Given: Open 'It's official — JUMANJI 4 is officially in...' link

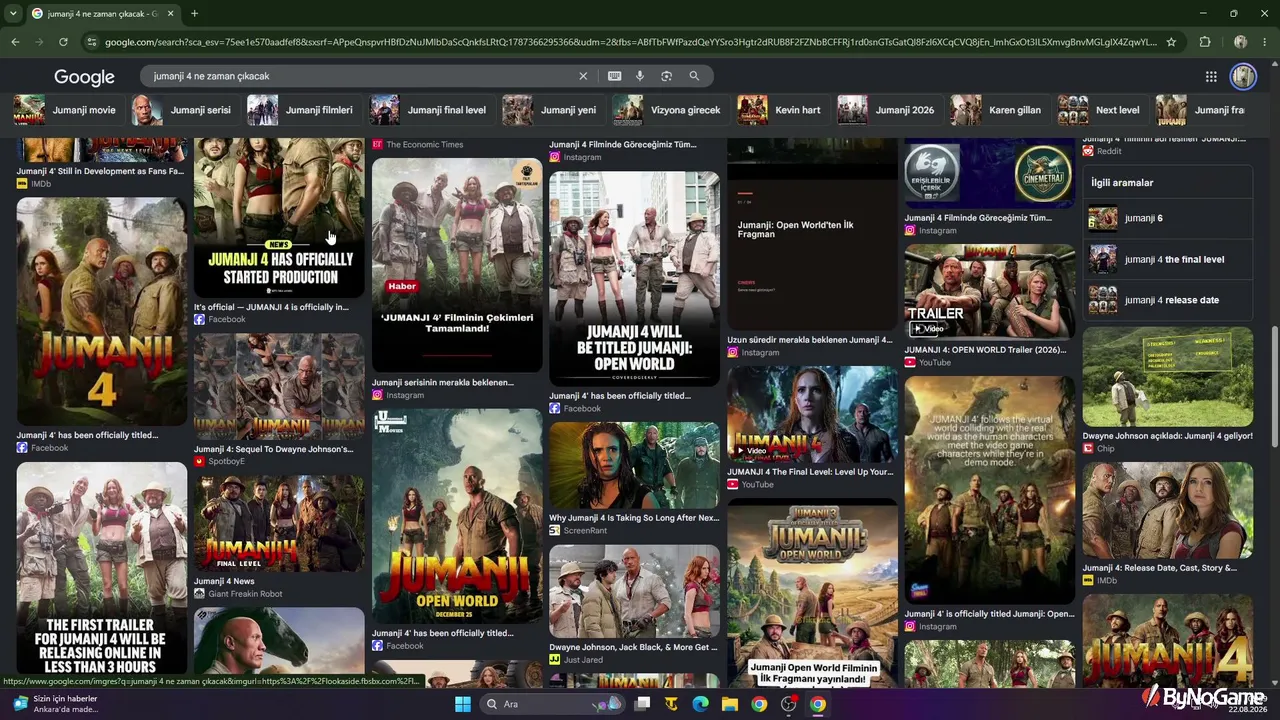Looking at the screenshot, I should click(x=271, y=307).
